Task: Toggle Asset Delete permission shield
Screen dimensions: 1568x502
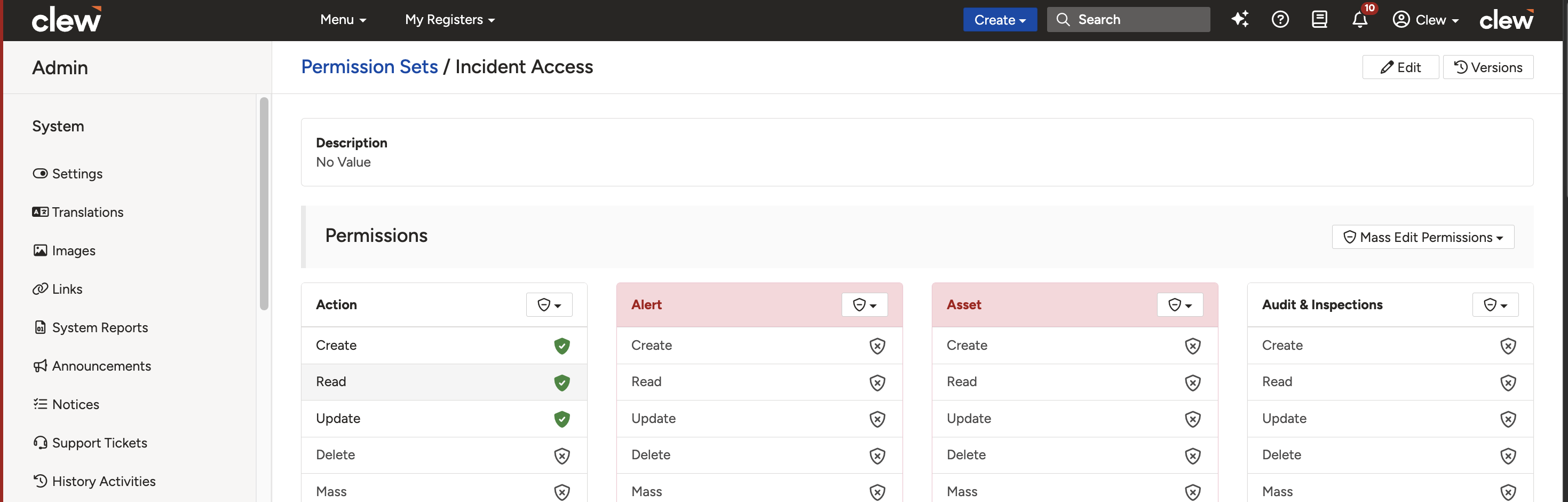Action: click(x=1192, y=456)
